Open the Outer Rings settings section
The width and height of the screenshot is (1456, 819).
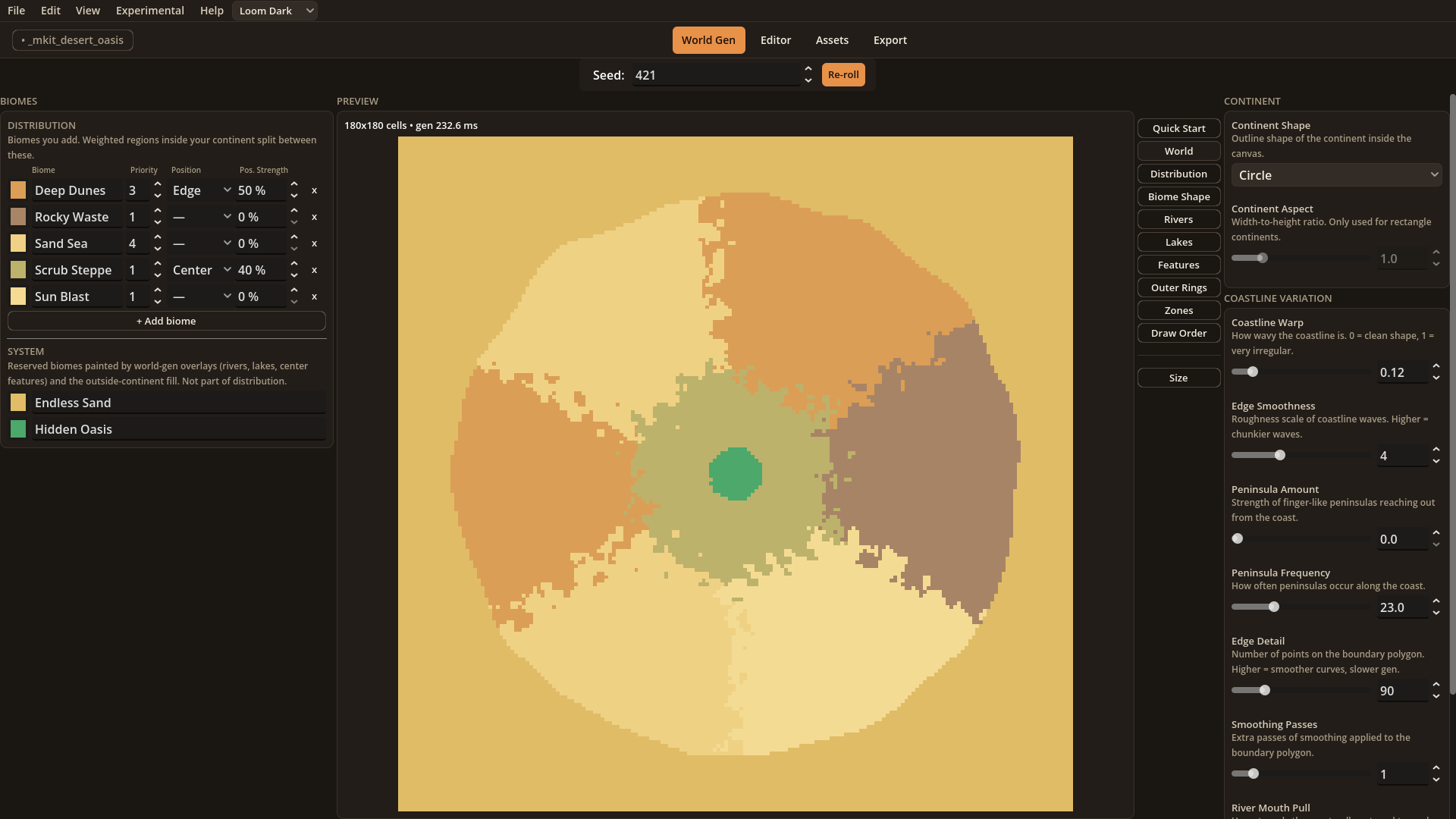point(1178,287)
